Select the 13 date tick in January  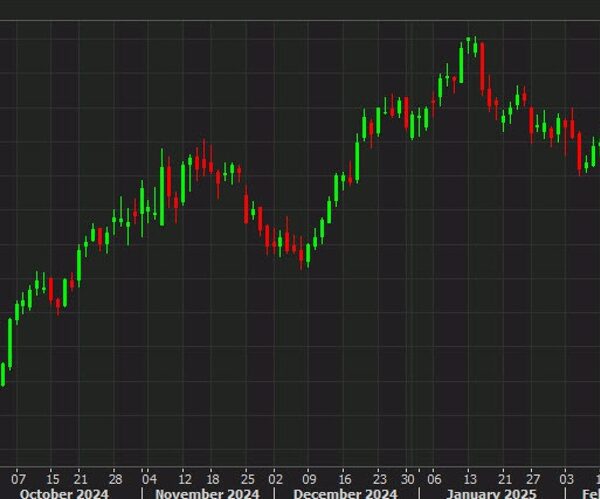click(x=471, y=478)
